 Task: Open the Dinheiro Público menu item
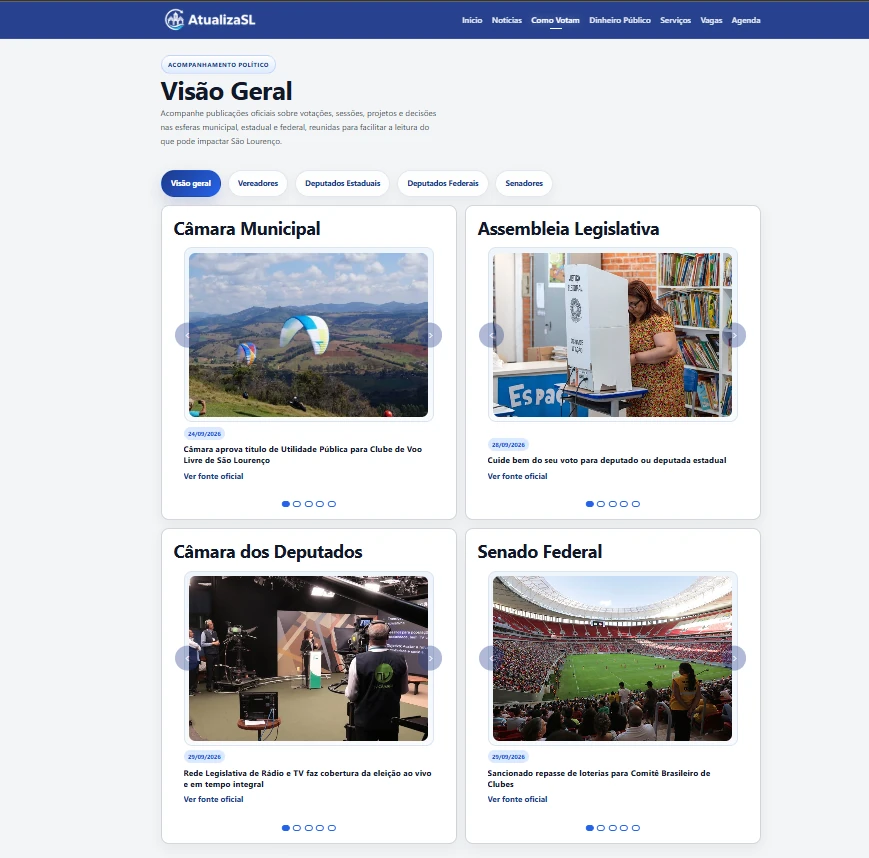click(620, 20)
